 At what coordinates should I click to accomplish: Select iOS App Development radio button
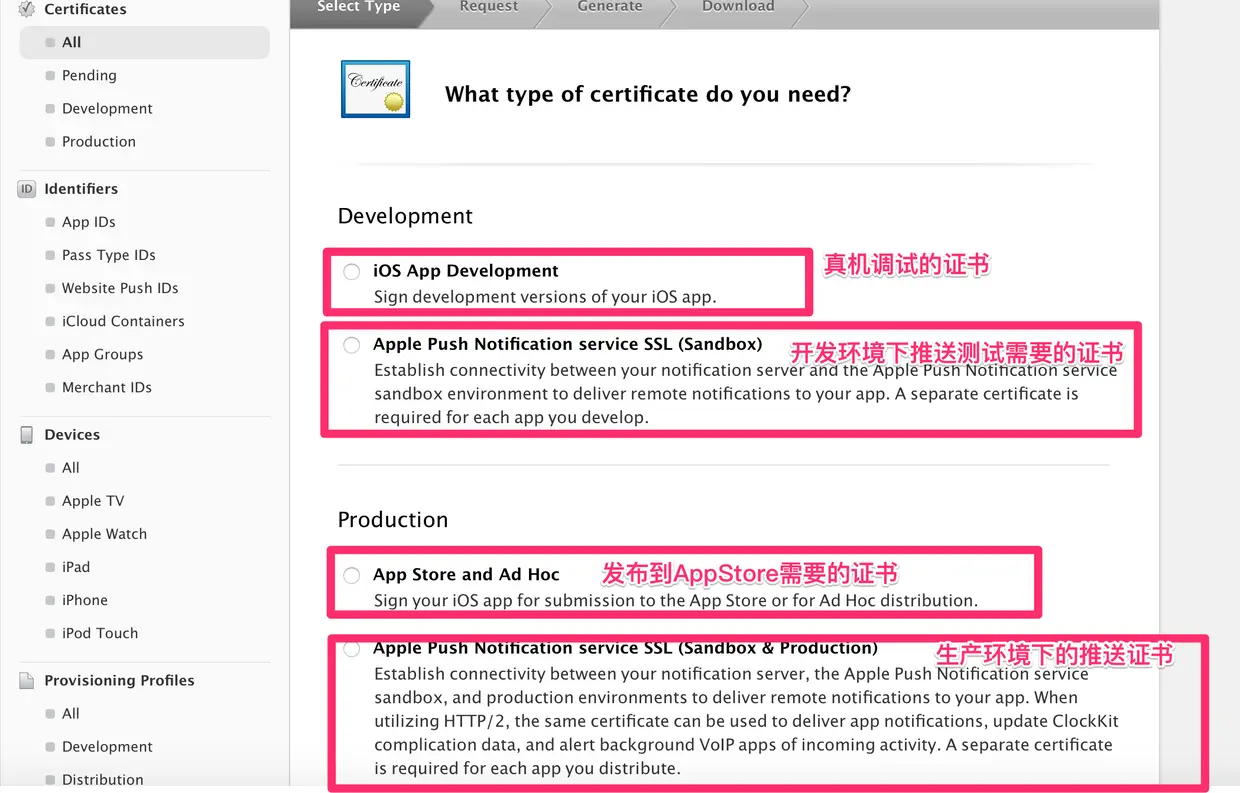point(351,272)
